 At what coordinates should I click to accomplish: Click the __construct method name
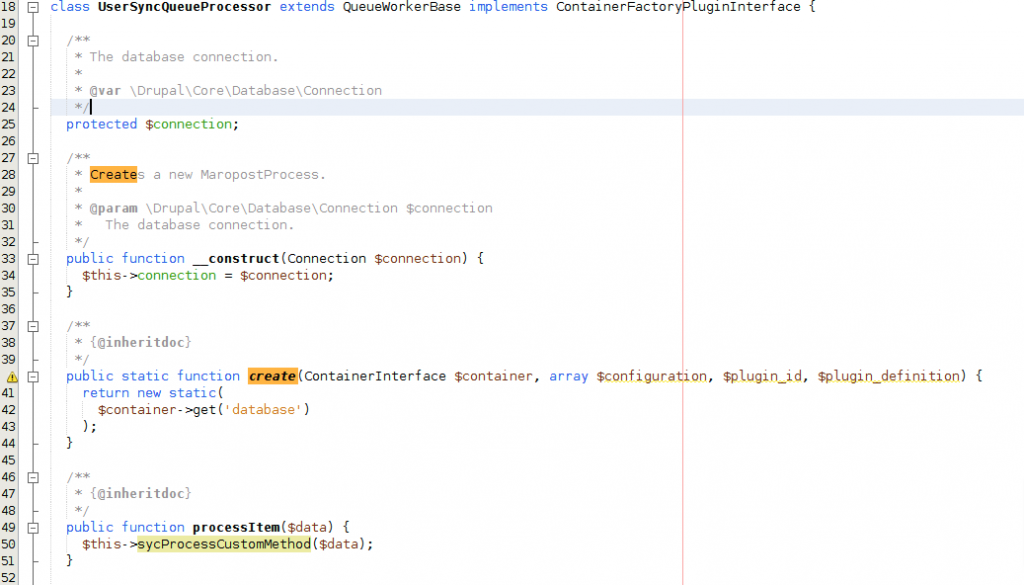pos(236,259)
